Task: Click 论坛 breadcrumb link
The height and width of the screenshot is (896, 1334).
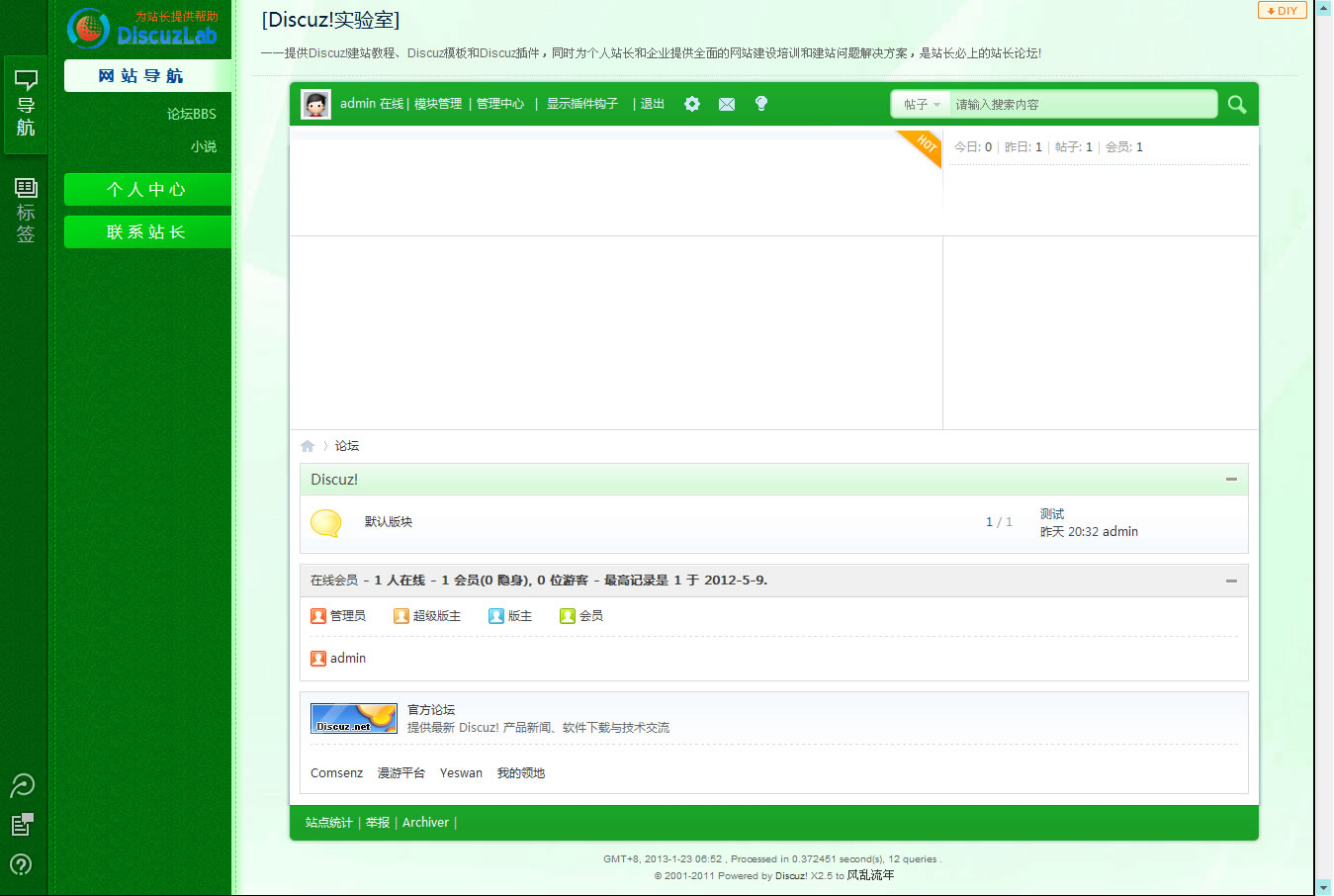Action: point(347,446)
